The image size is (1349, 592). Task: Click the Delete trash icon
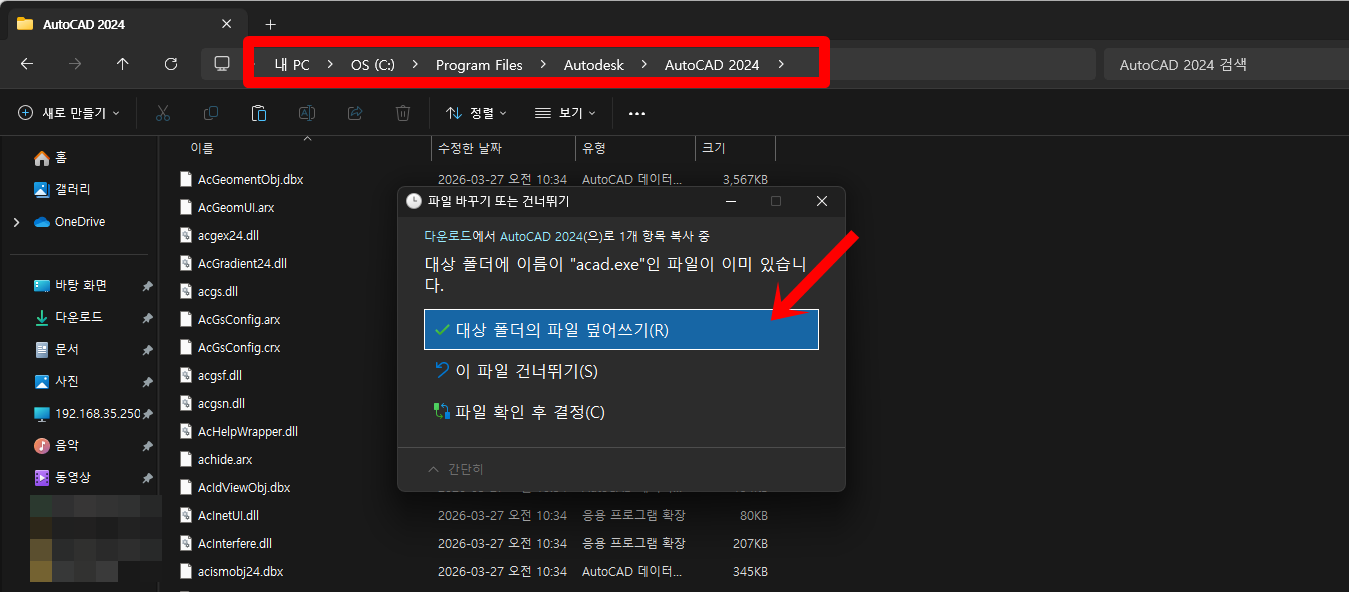point(403,113)
